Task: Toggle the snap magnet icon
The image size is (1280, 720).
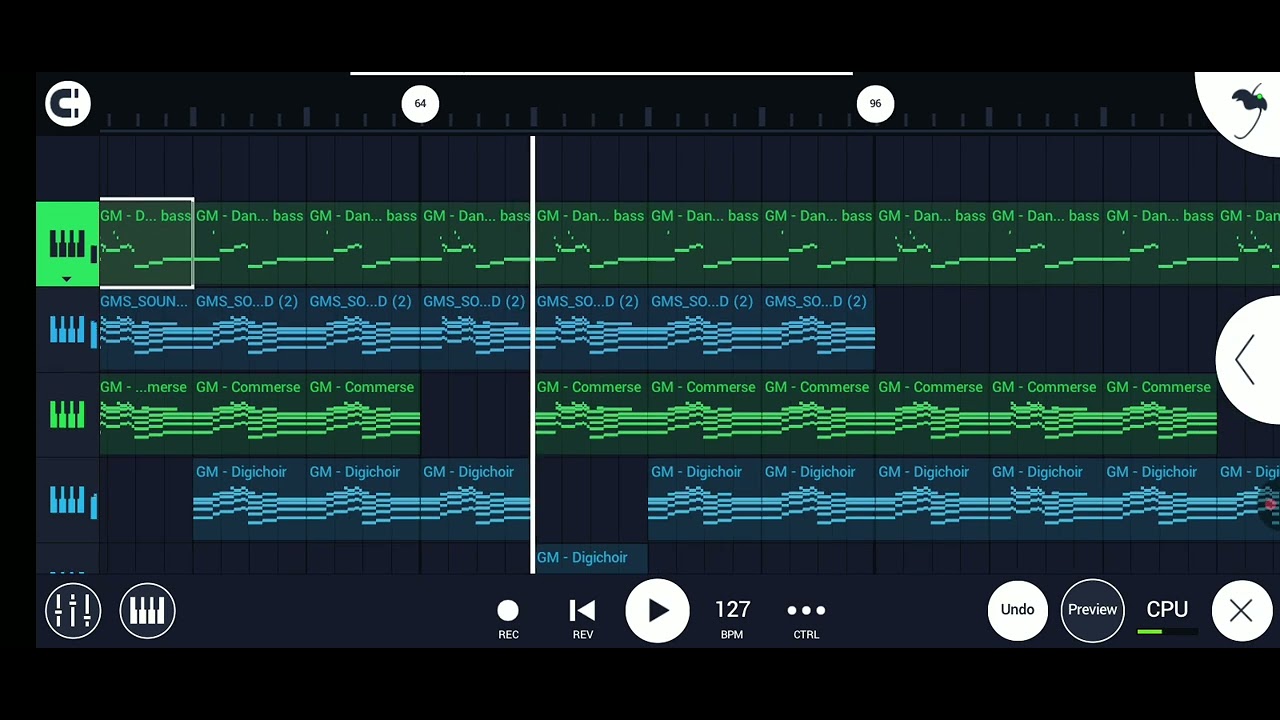Action: (68, 103)
